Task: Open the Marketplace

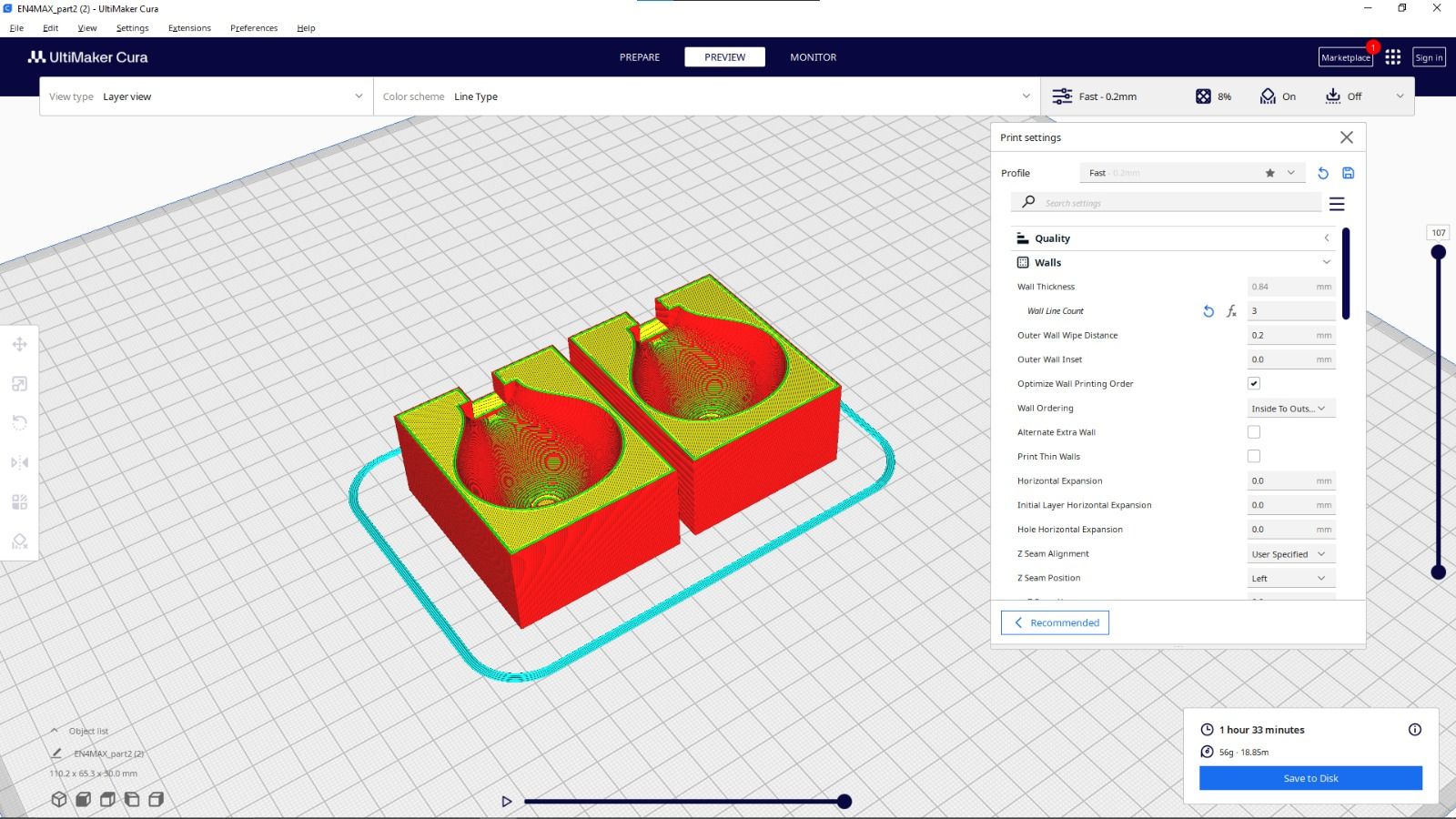Action: point(1346,57)
